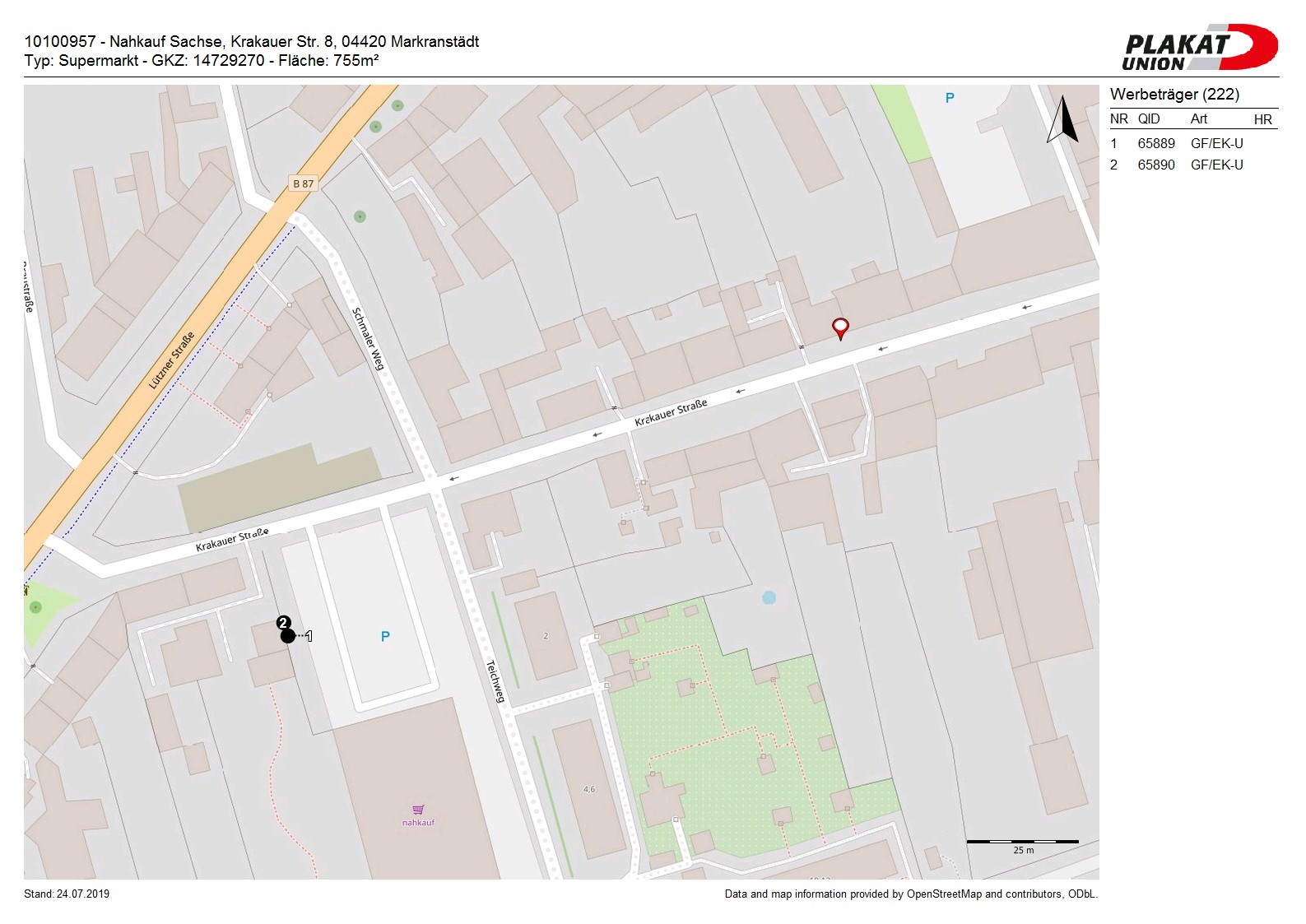Click the HR column header
This screenshot has width=1306, height=924.
click(x=1262, y=119)
